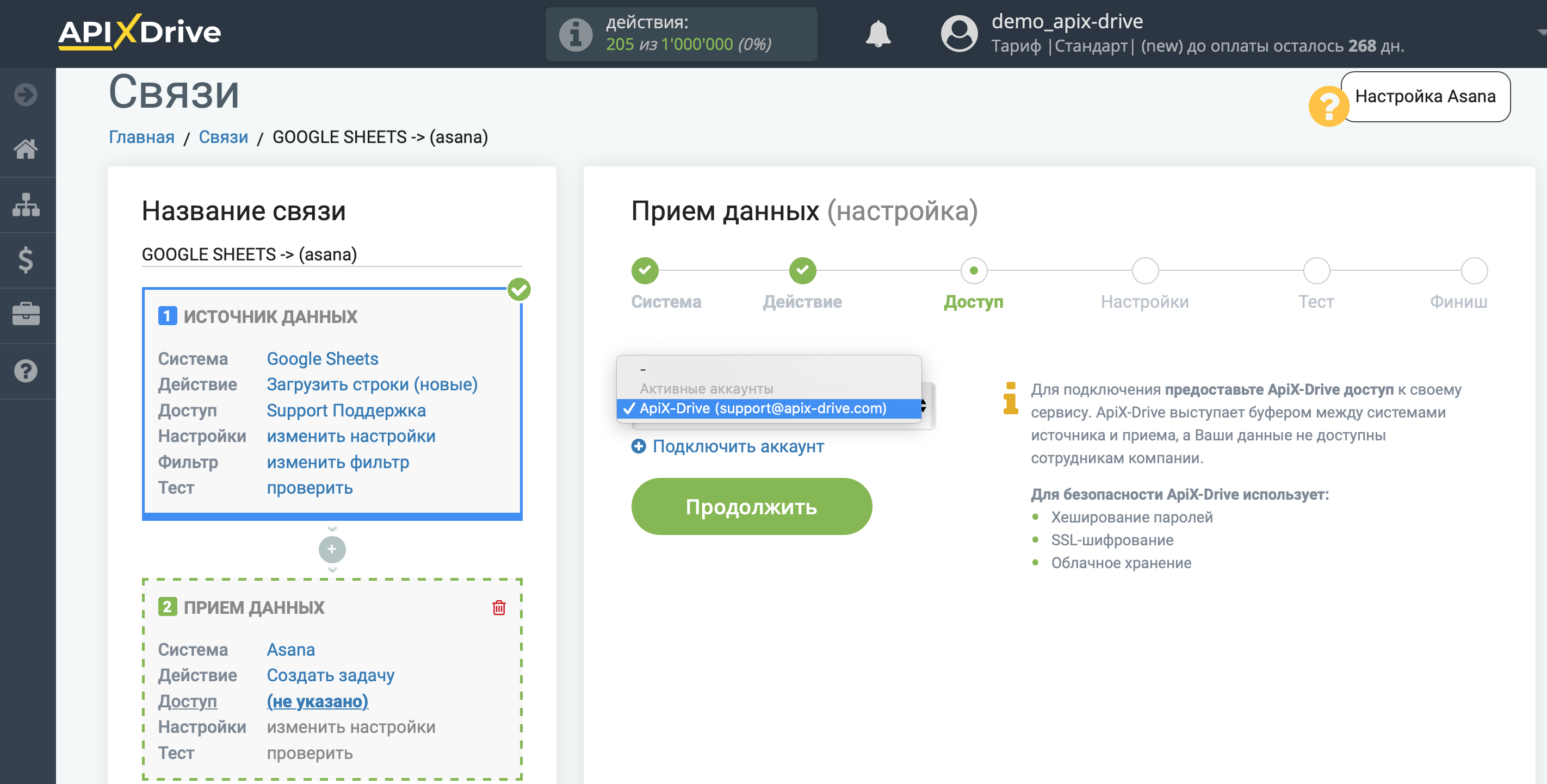The height and width of the screenshot is (784, 1547).
Task: Click the Система step label
Action: click(x=665, y=301)
